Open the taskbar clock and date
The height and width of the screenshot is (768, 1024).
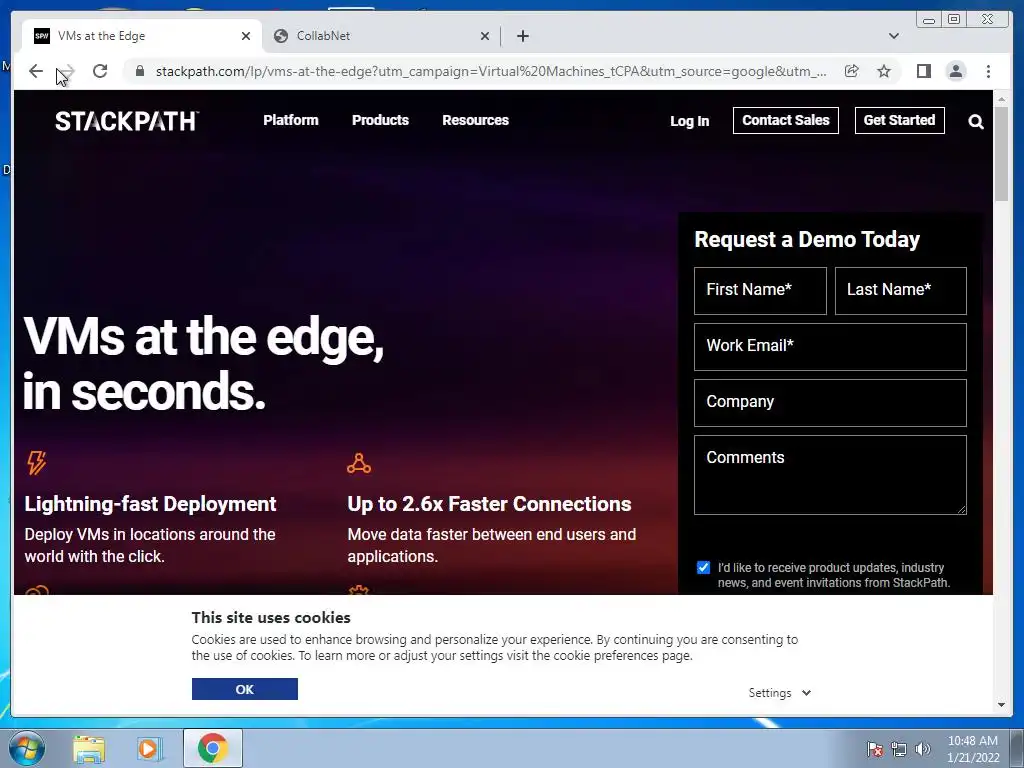tap(973, 749)
